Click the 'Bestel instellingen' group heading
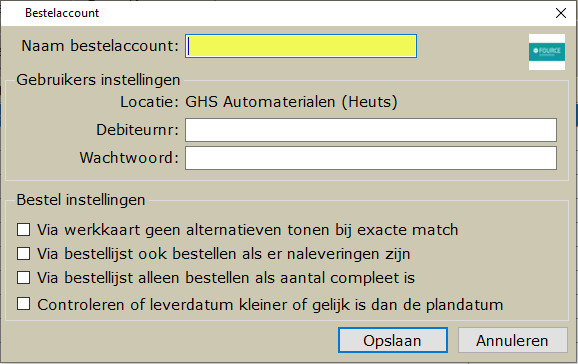The width and height of the screenshot is (578, 364). [81, 200]
